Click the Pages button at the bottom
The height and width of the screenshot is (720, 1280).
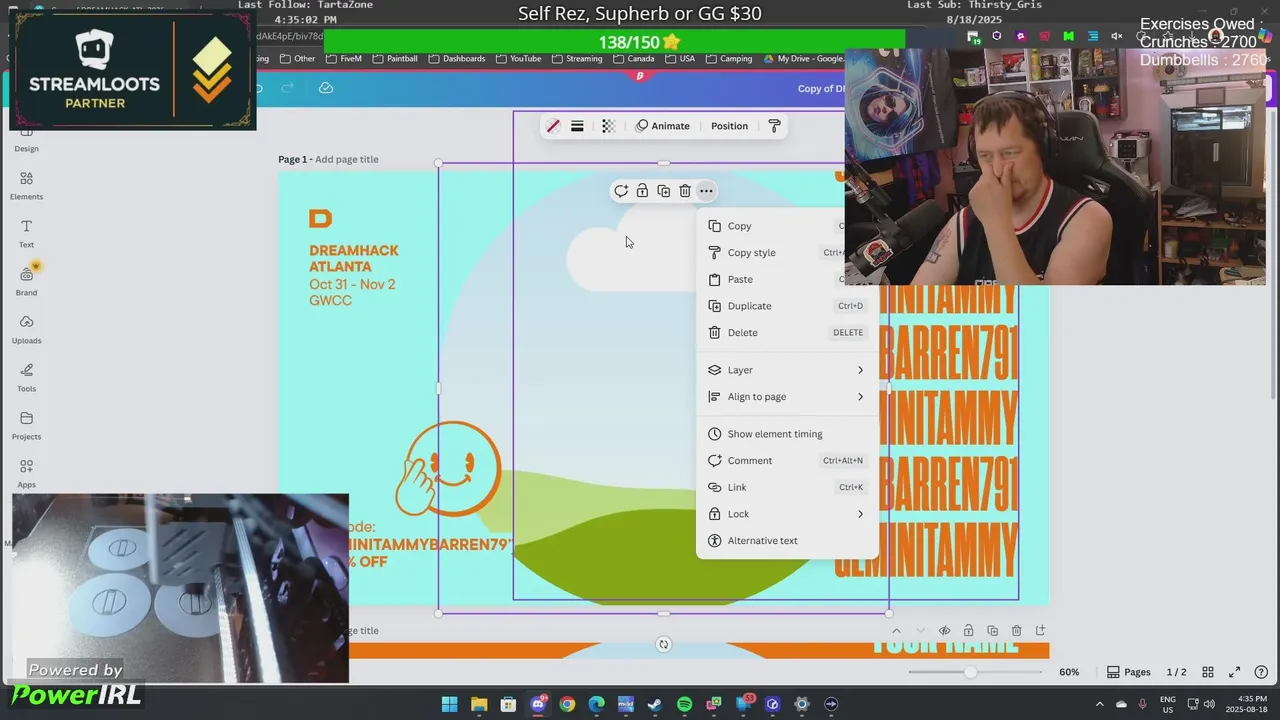tap(1129, 672)
